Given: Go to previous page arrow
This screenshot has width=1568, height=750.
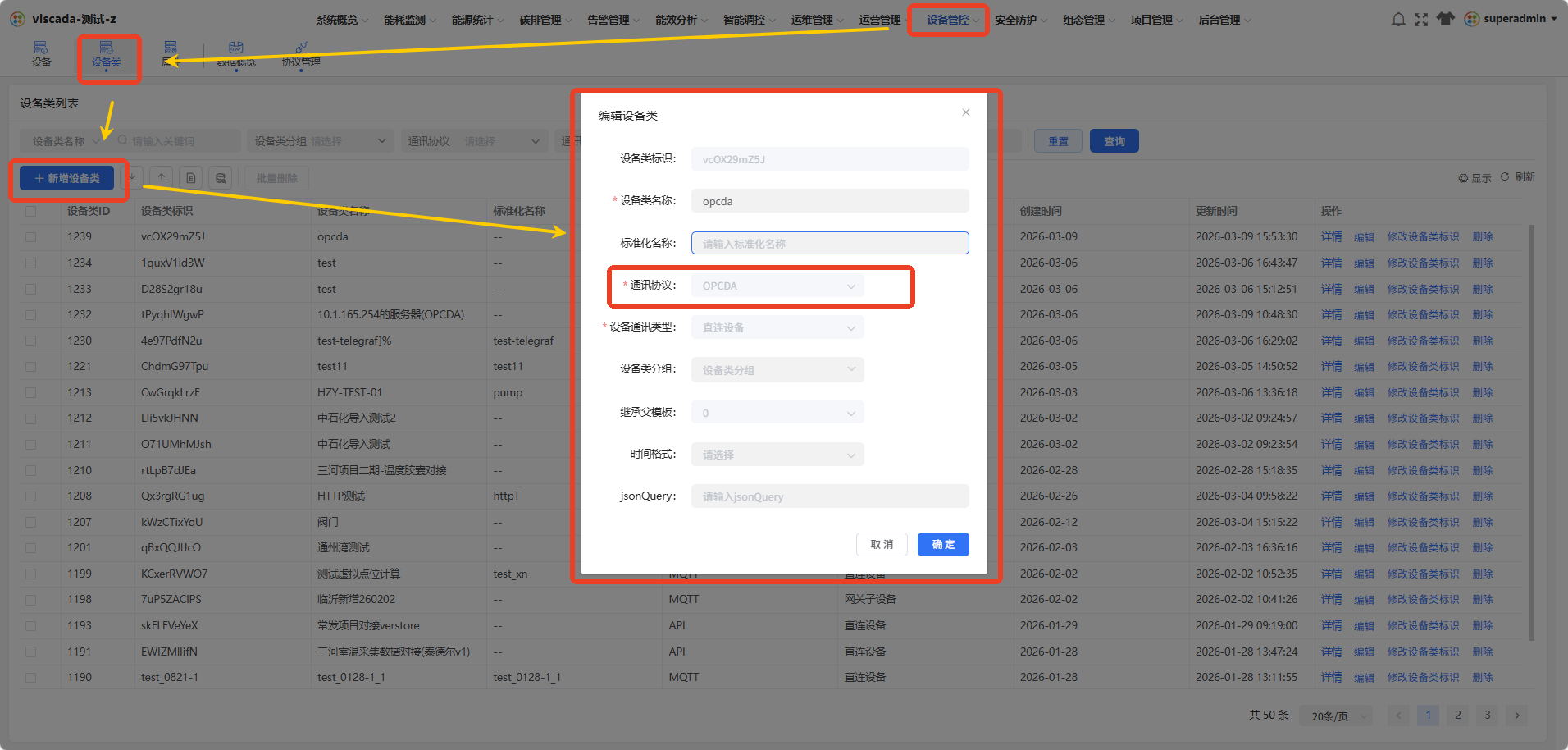Looking at the screenshot, I should pyautogui.click(x=1399, y=716).
